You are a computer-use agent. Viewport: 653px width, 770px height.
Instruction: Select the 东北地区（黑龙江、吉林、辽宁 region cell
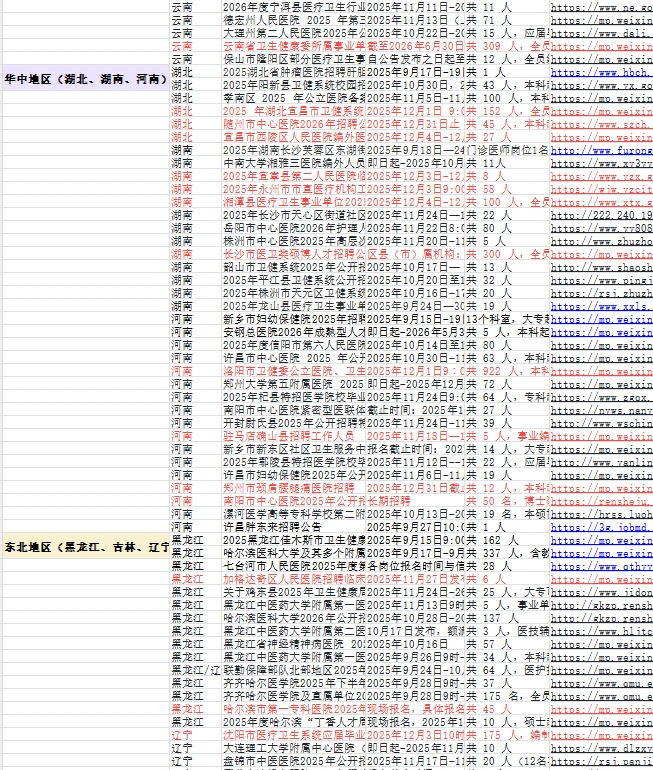click(x=86, y=547)
